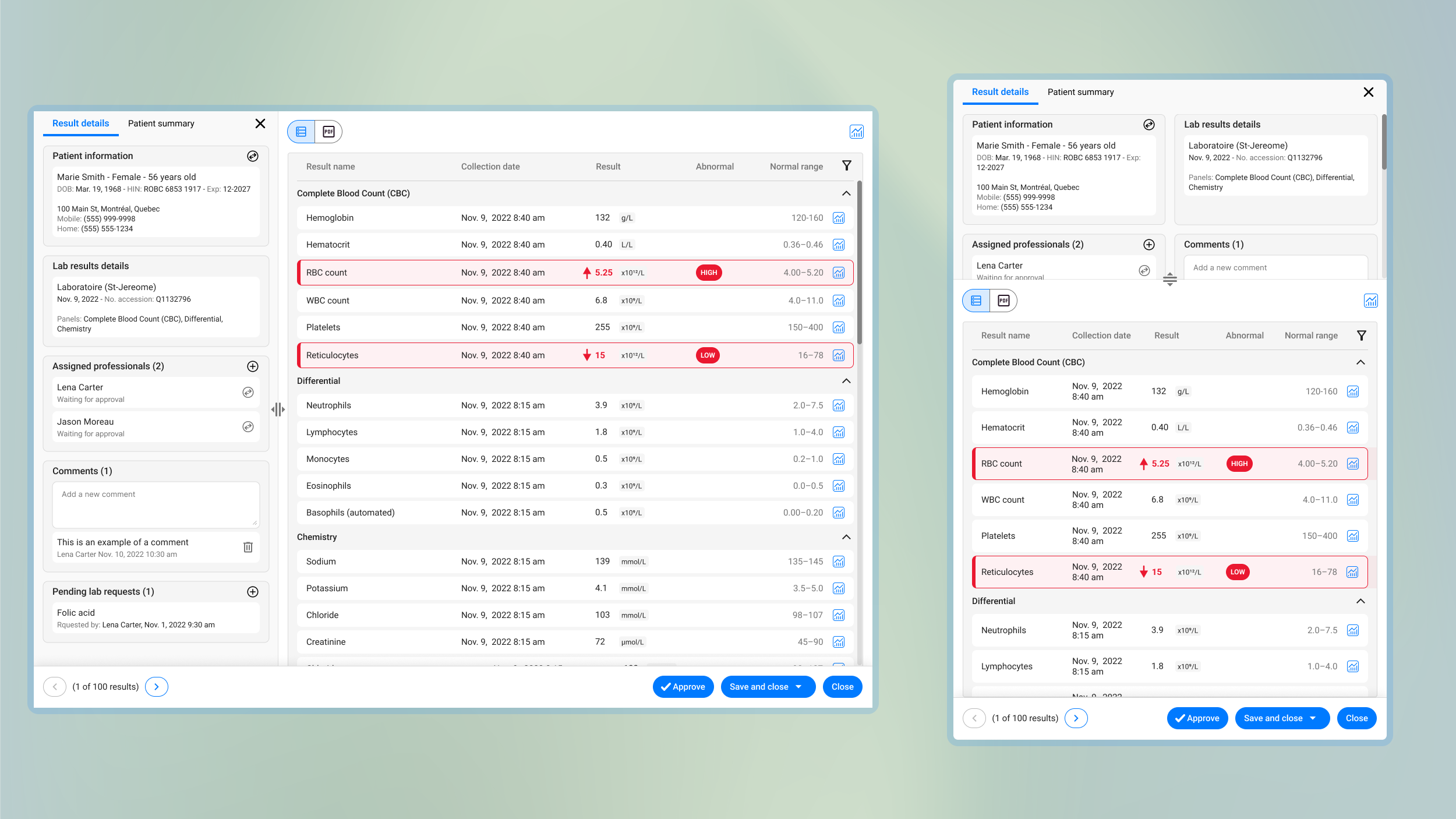Open Save and close dropdown in left panel
This screenshot has width=1456, height=819.
(x=799, y=687)
